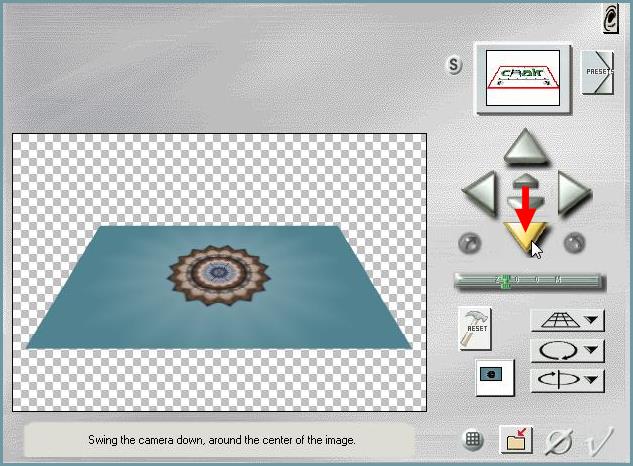Image resolution: width=633 pixels, height=466 pixels.
Task: Click the round rotate knob right of the down arrow
Action: pos(574,242)
